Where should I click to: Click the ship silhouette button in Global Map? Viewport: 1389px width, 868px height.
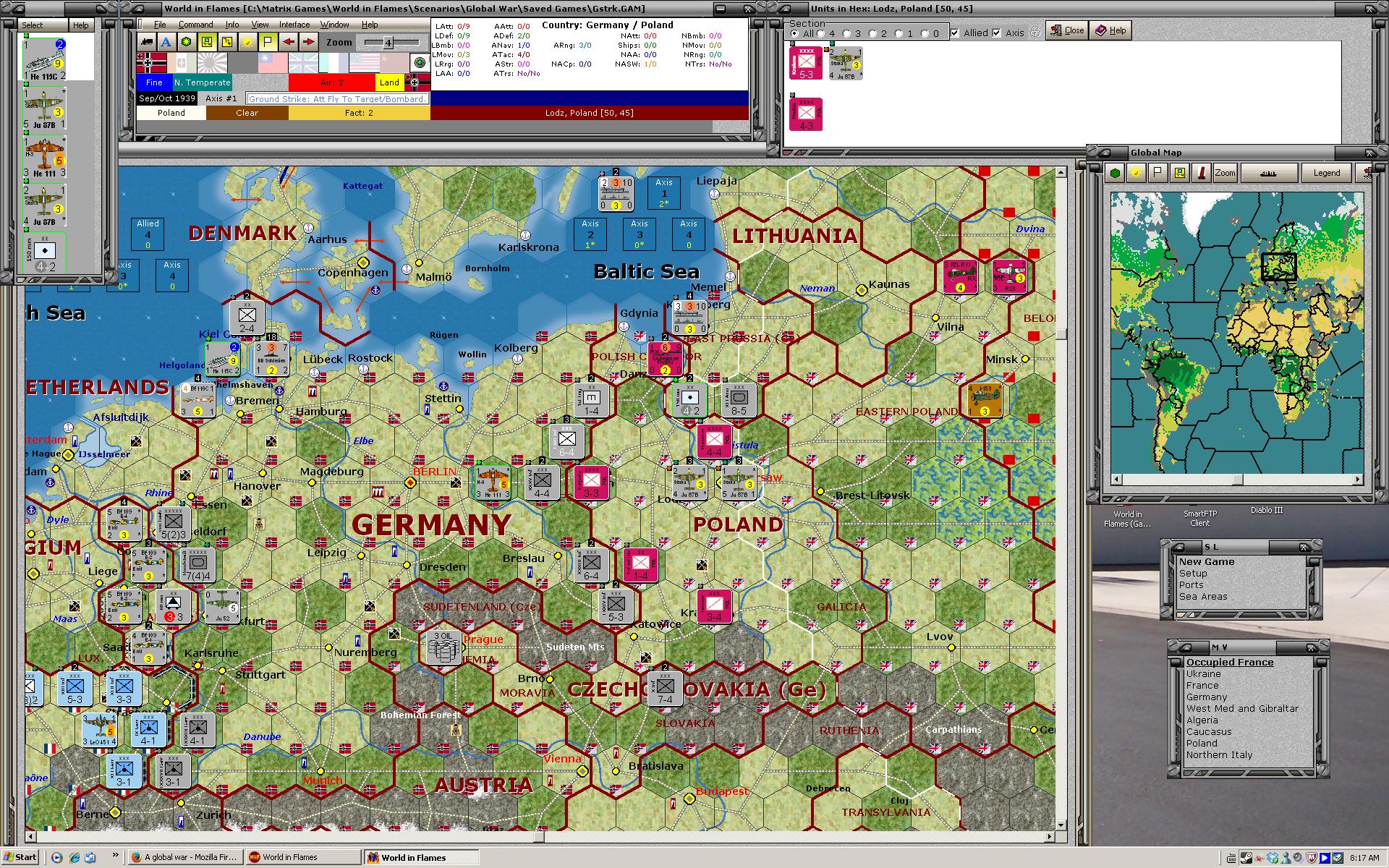pyautogui.click(x=1270, y=173)
